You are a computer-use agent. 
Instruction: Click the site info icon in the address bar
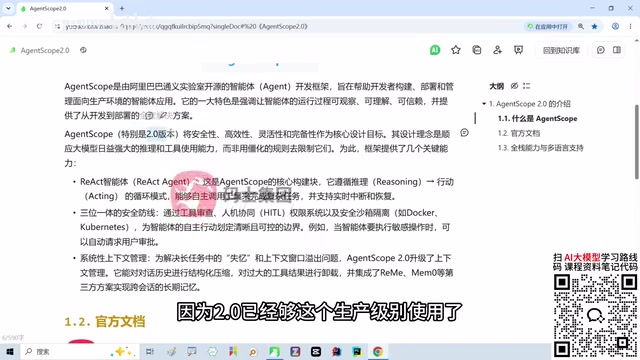(57, 26)
